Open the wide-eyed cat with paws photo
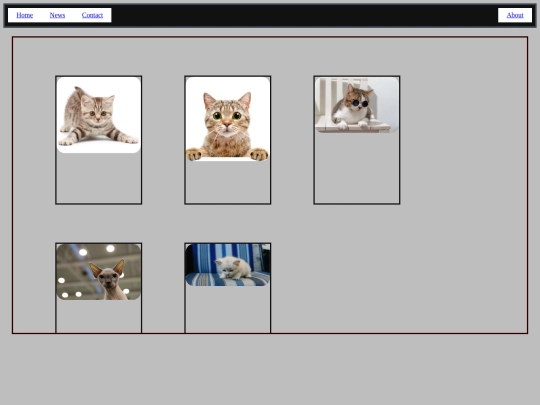This screenshot has width=540, height=405. click(228, 119)
